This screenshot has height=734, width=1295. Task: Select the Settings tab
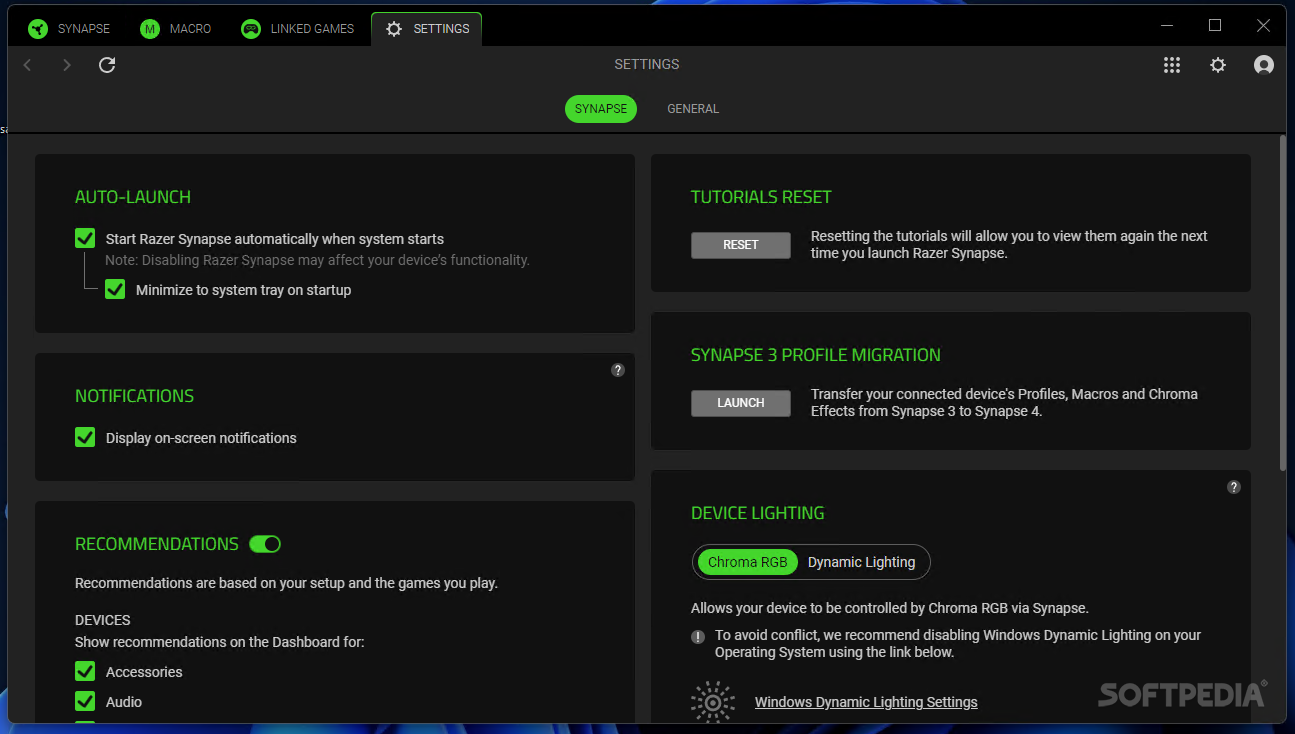click(x=427, y=29)
